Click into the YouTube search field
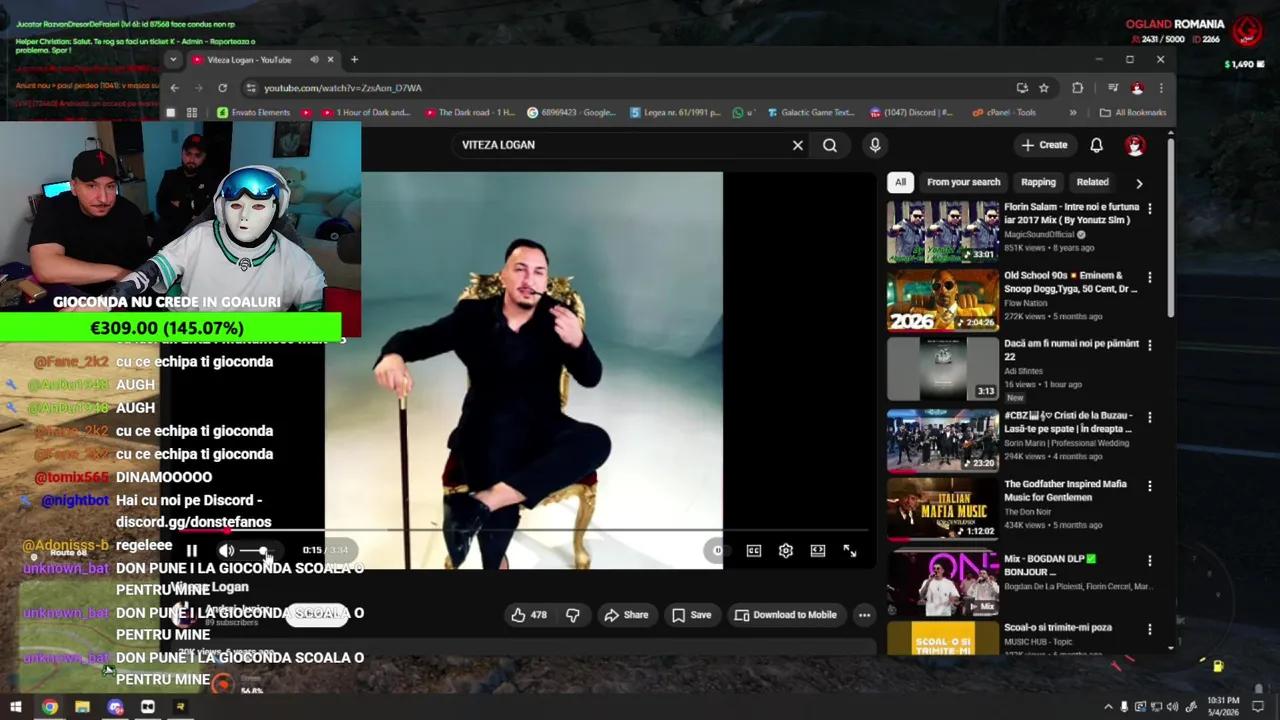 click(620, 145)
